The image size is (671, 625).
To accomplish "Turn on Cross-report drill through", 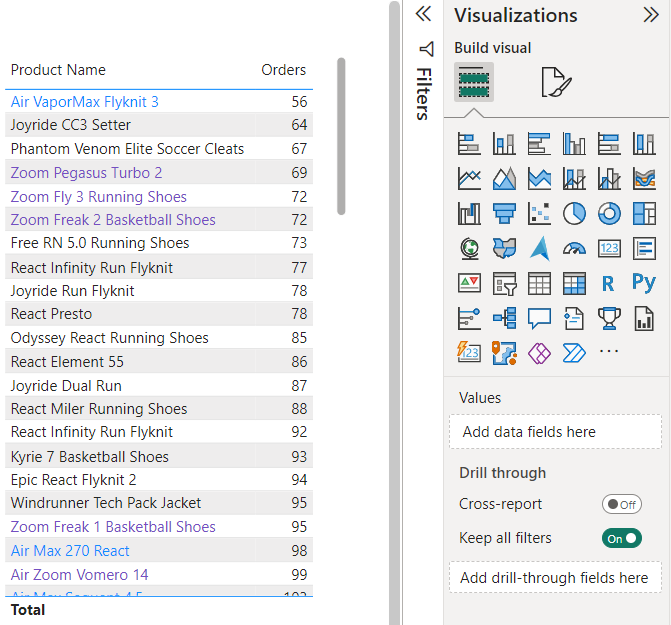I will (x=622, y=504).
